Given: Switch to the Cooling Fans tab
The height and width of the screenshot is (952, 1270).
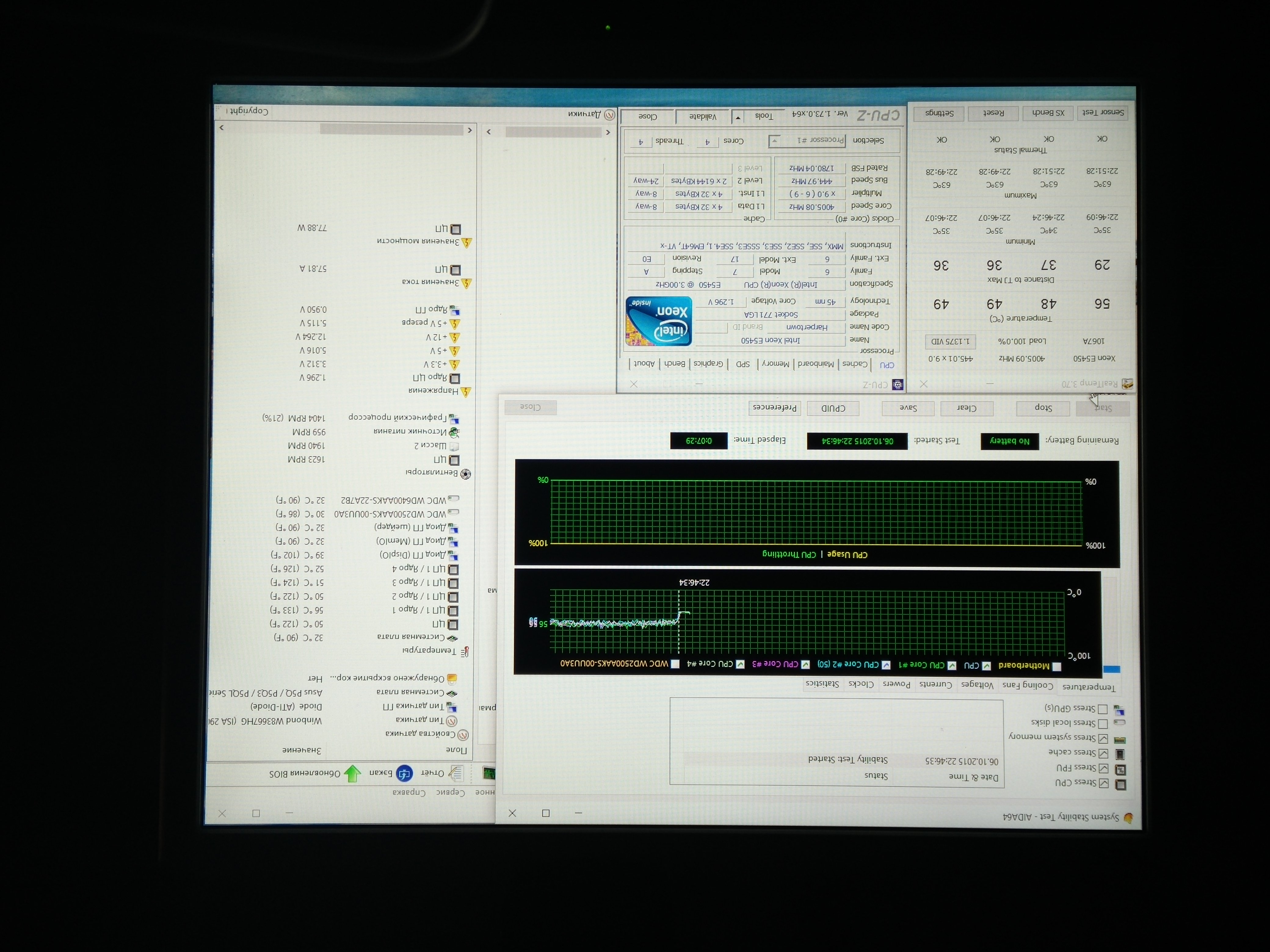Looking at the screenshot, I should pyautogui.click(x=1028, y=685).
